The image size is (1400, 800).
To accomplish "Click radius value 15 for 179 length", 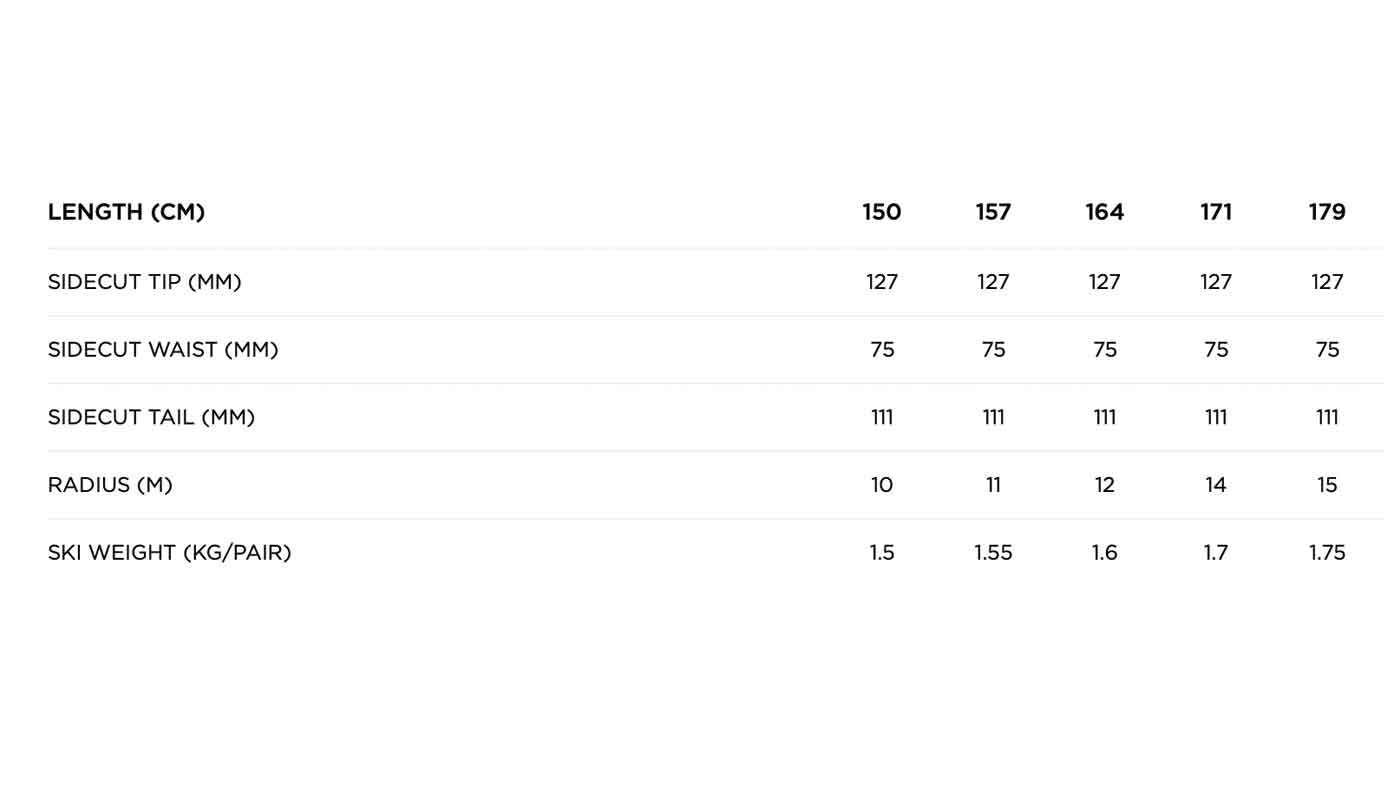I will click(x=1327, y=485).
